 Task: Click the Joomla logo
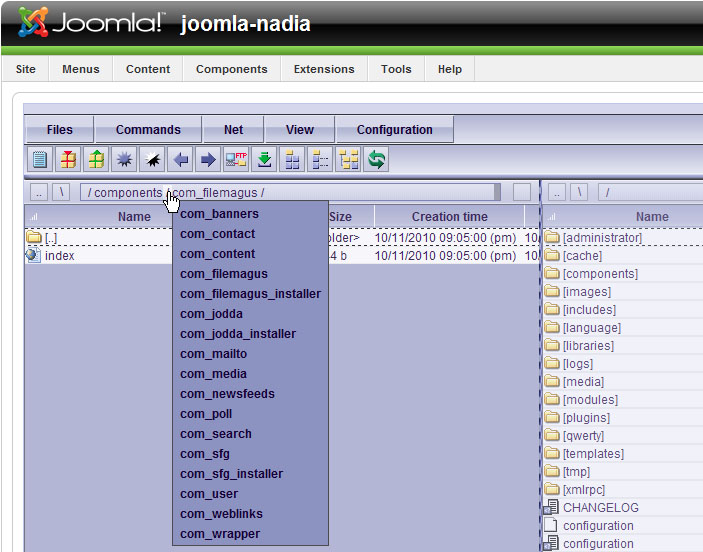point(91,22)
